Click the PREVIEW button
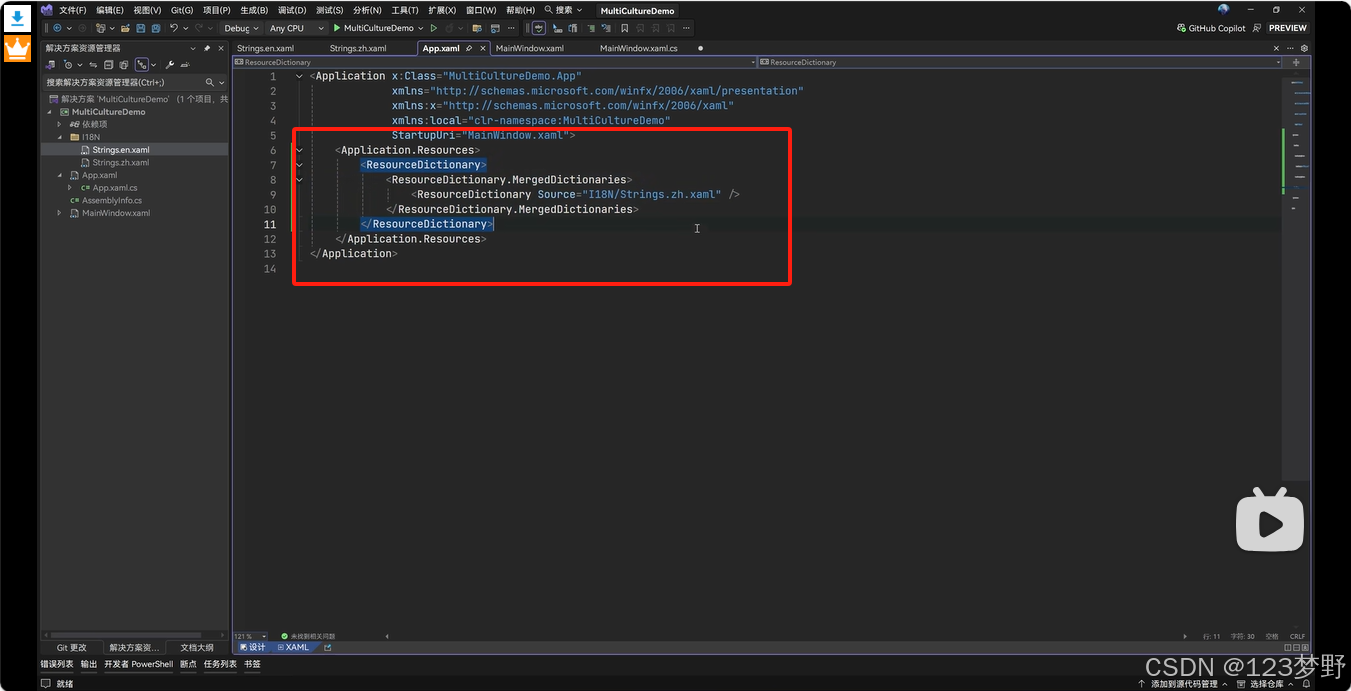 [1287, 28]
